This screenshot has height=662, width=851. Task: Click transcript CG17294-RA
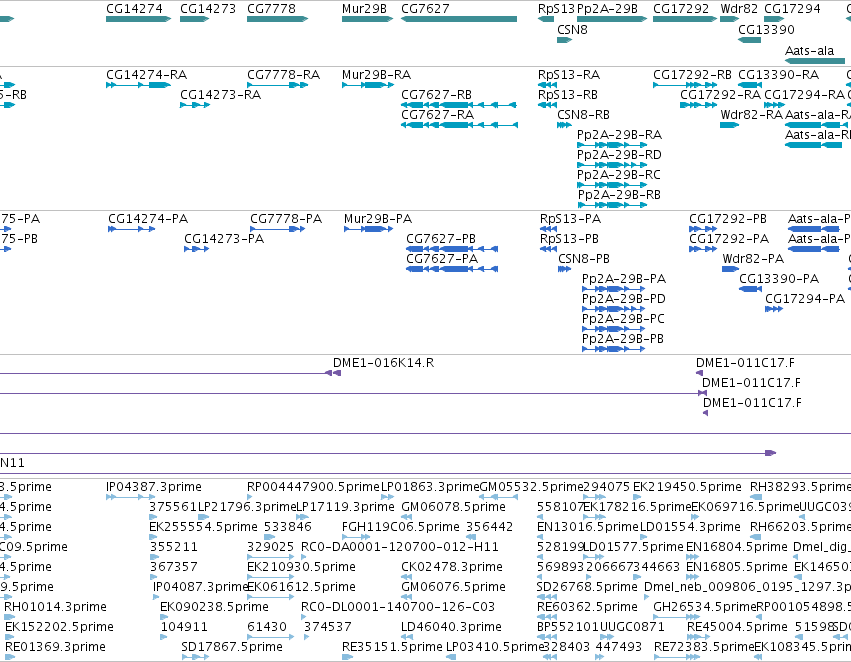[804, 95]
